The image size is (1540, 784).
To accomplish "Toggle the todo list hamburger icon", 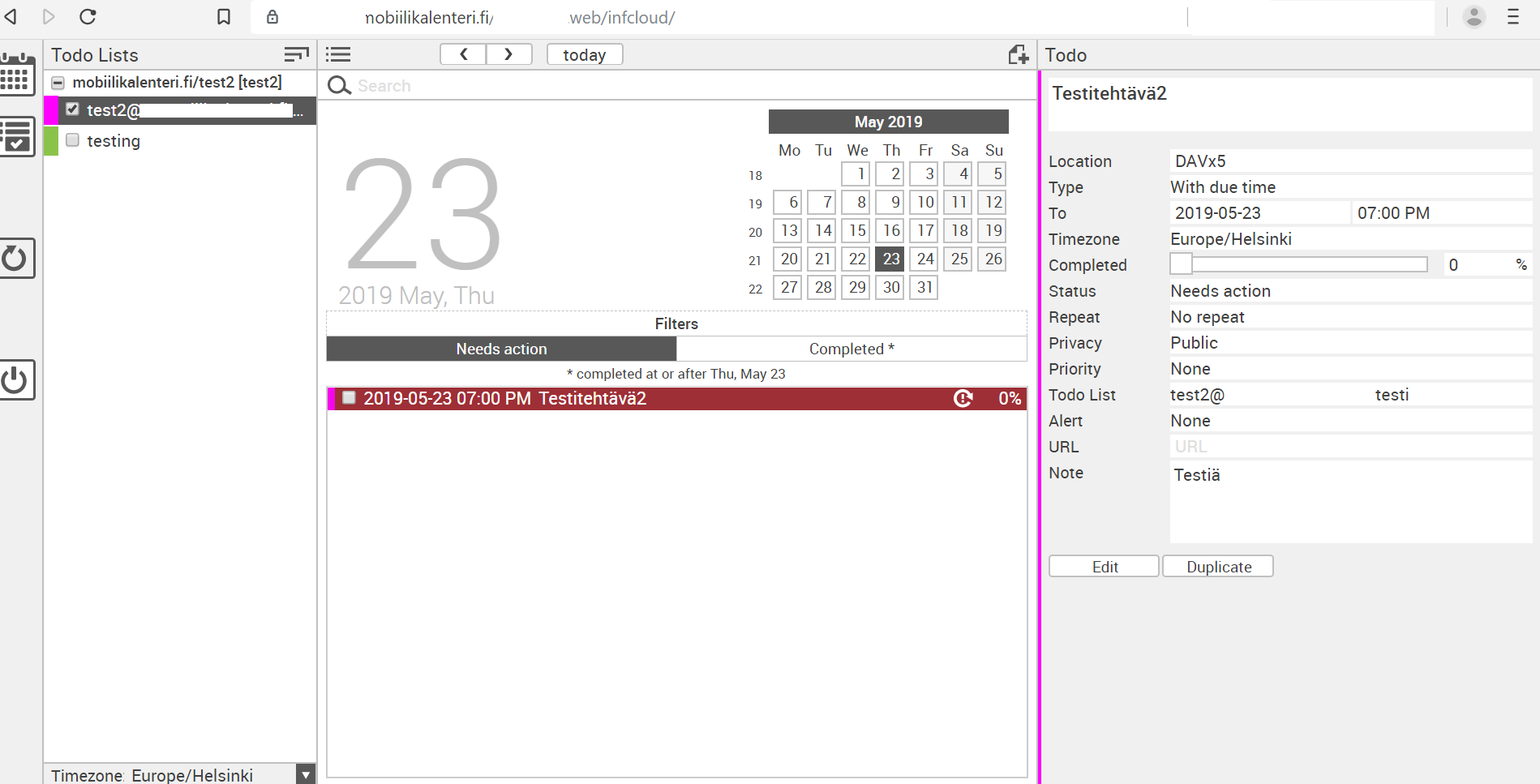I will coord(338,54).
